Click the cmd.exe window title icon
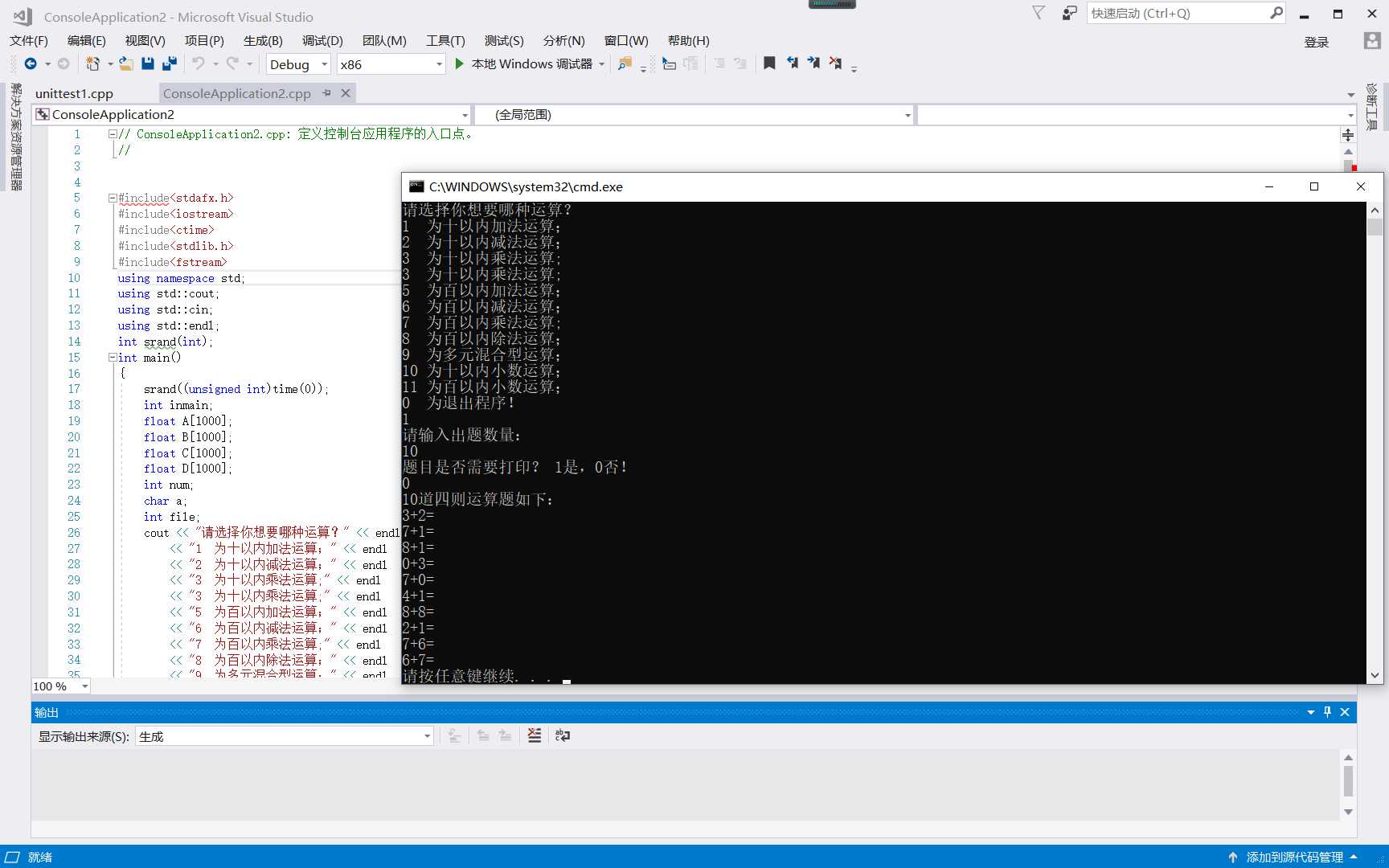The width and height of the screenshot is (1389, 868). coord(416,186)
